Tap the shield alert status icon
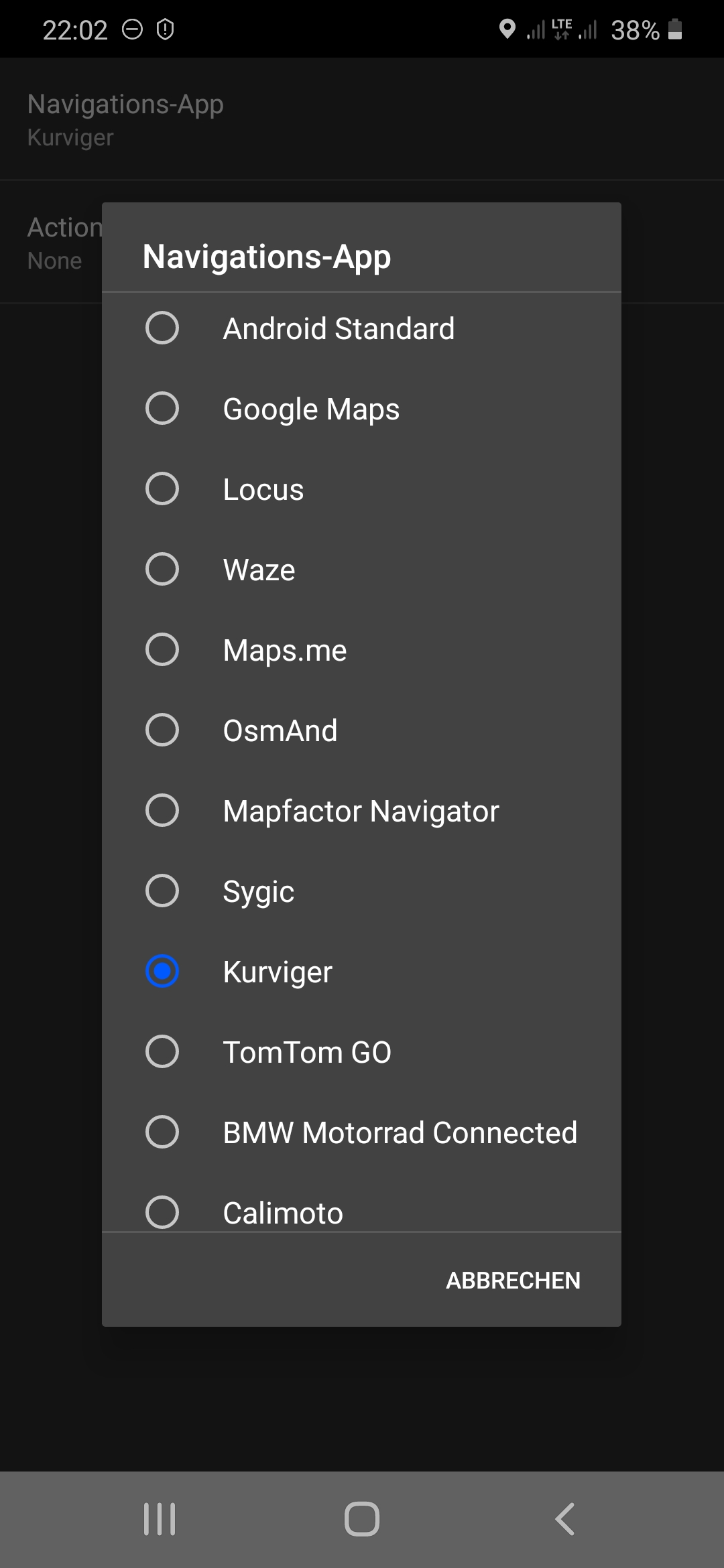 (x=165, y=29)
